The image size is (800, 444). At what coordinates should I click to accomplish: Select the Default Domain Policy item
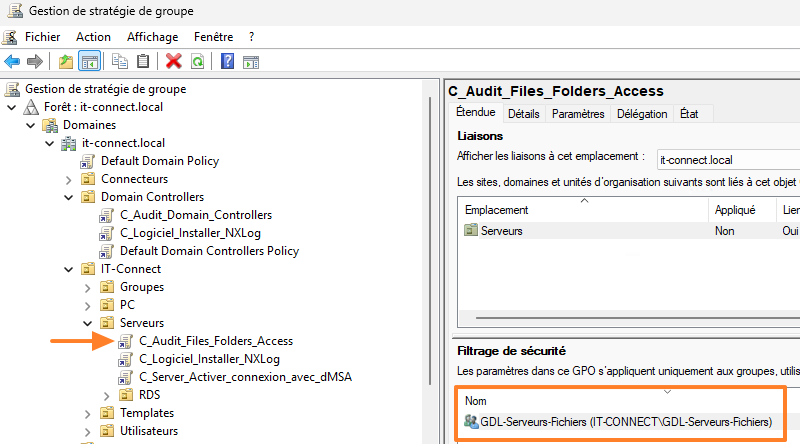point(159,160)
